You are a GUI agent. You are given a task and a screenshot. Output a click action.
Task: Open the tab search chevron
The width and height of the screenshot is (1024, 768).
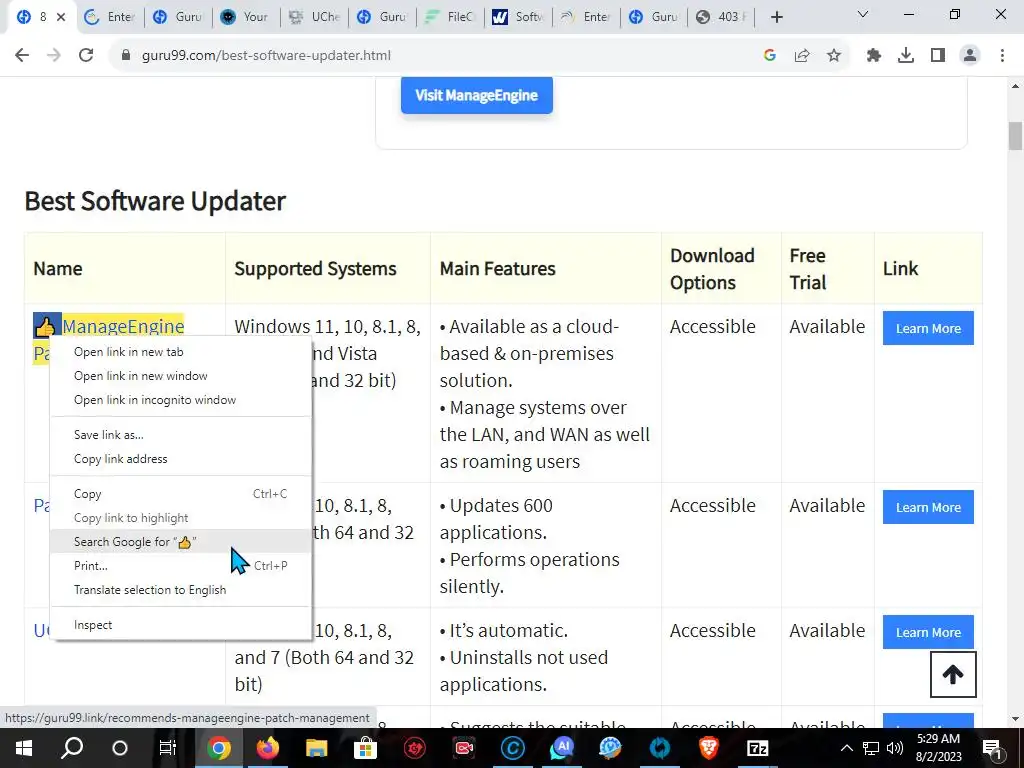coord(863,14)
